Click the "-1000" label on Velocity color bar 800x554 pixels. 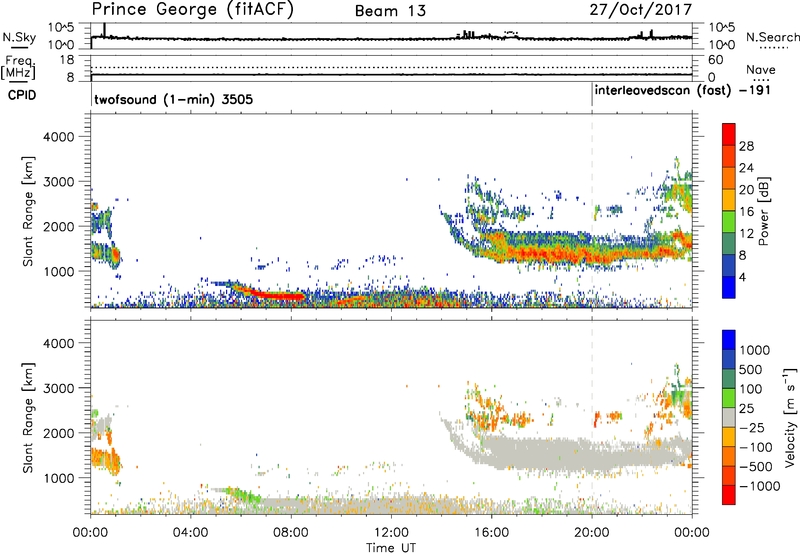coord(759,486)
